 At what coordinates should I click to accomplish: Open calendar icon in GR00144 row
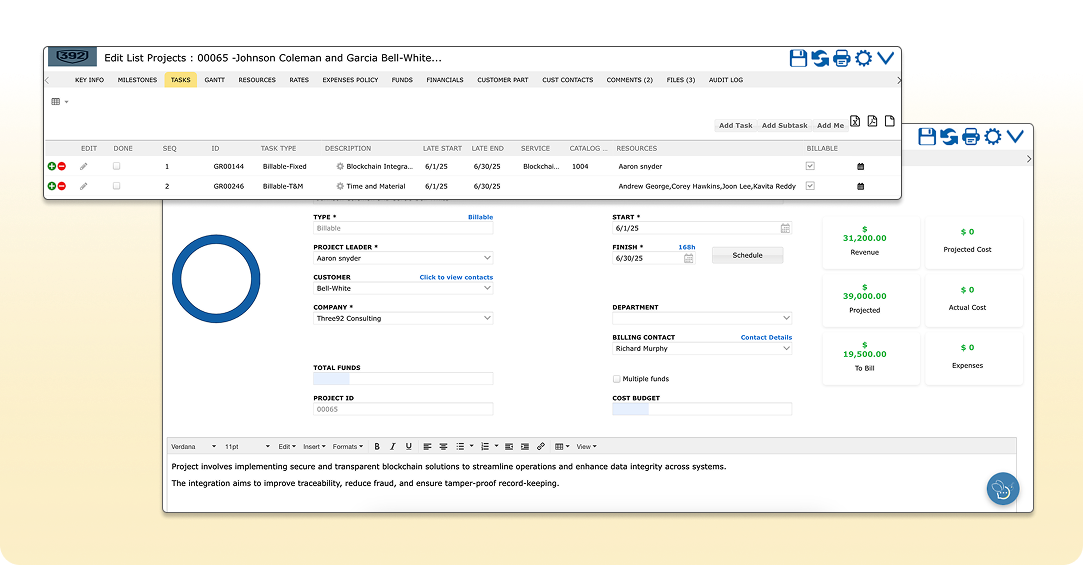(861, 166)
